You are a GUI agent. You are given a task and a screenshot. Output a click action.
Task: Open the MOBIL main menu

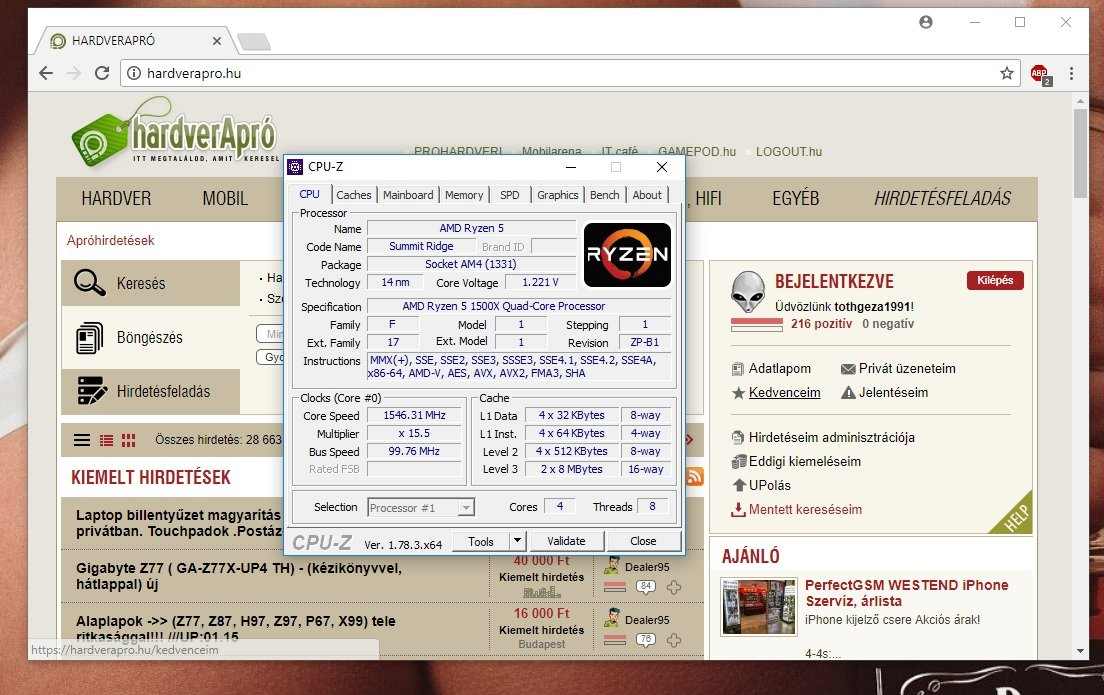225,199
